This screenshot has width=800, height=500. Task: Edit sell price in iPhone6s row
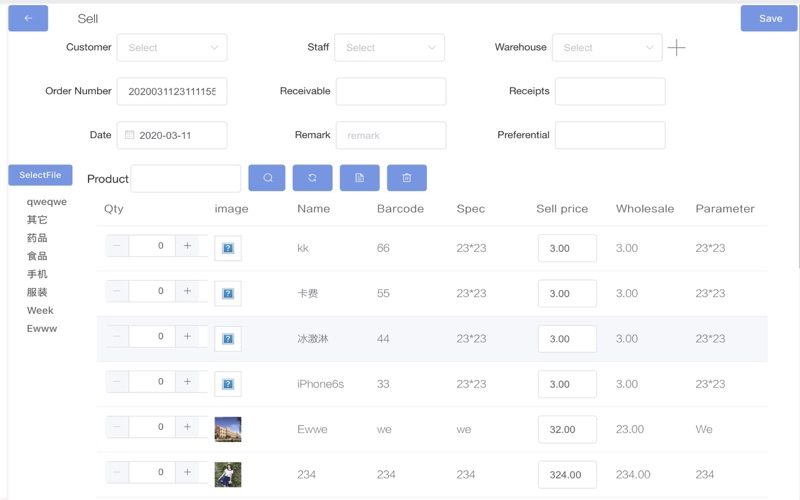[567, 384]
